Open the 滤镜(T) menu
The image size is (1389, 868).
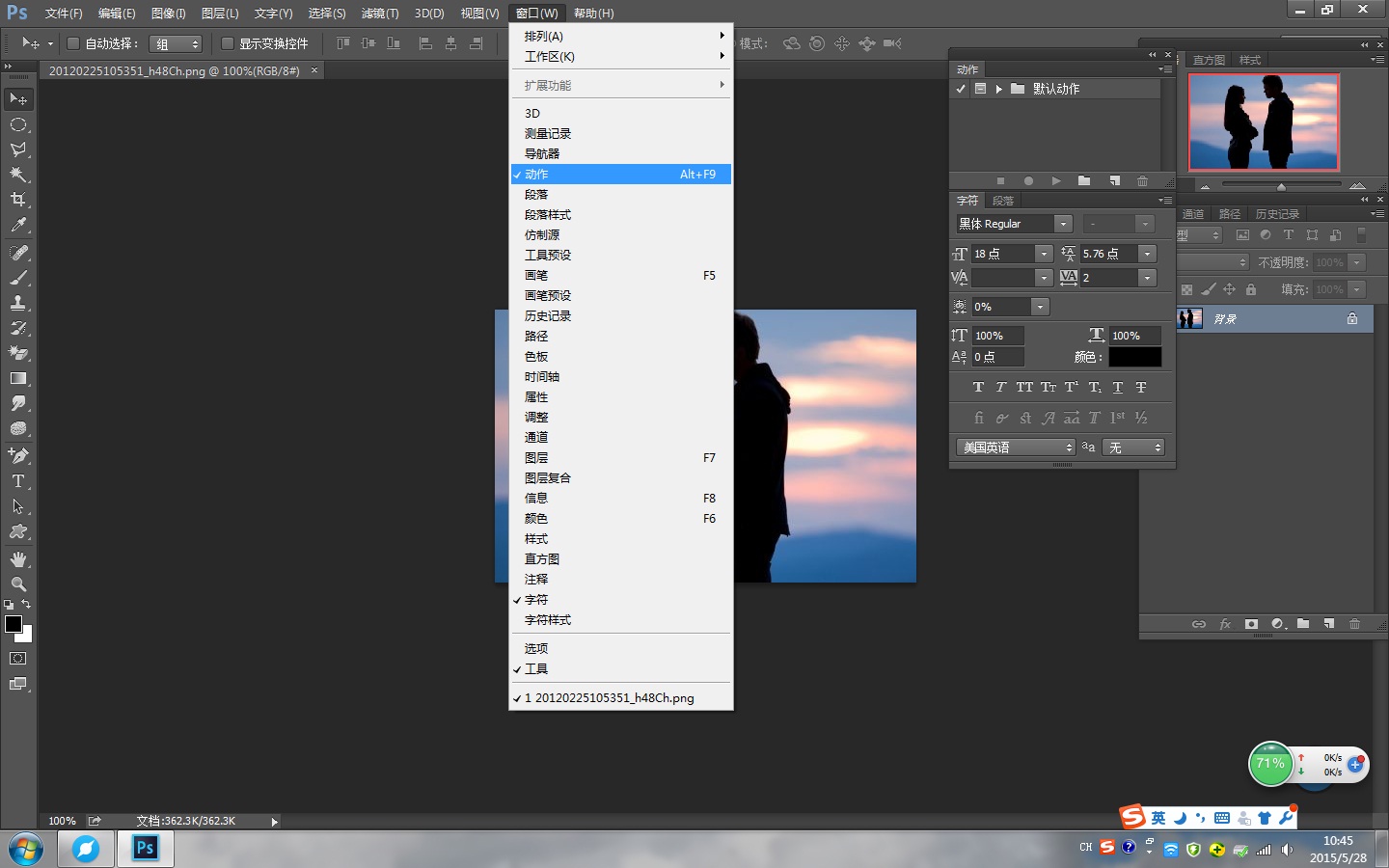tap(380, 14)
